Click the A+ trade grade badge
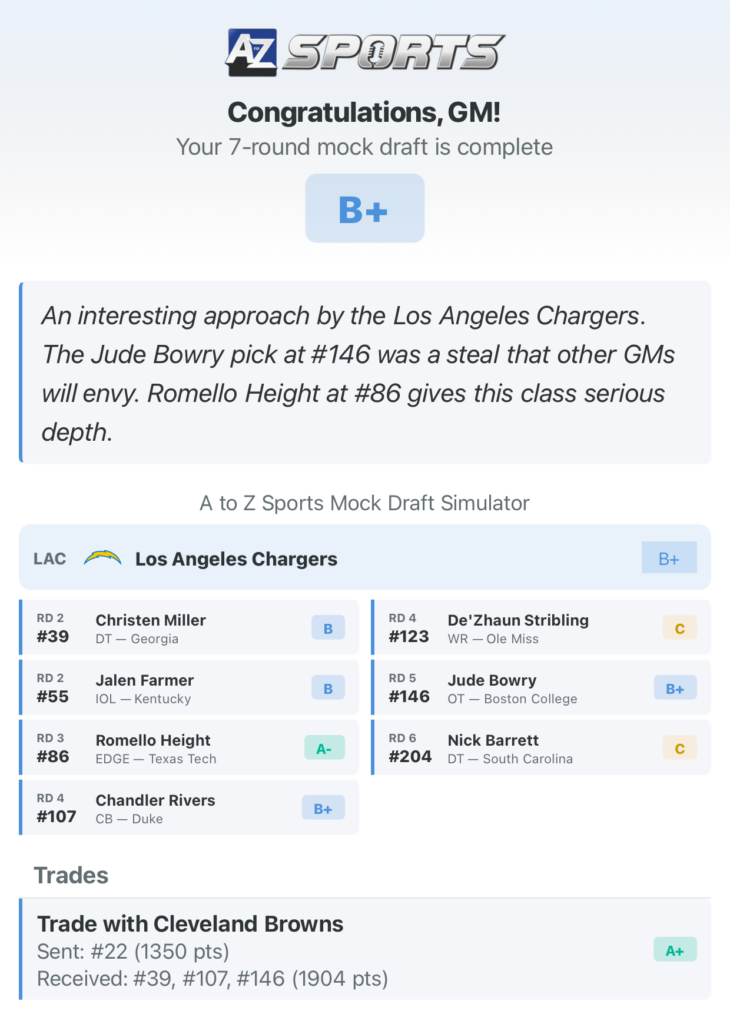The width and height of the screenshot is (730, 1024). point(675,949)
